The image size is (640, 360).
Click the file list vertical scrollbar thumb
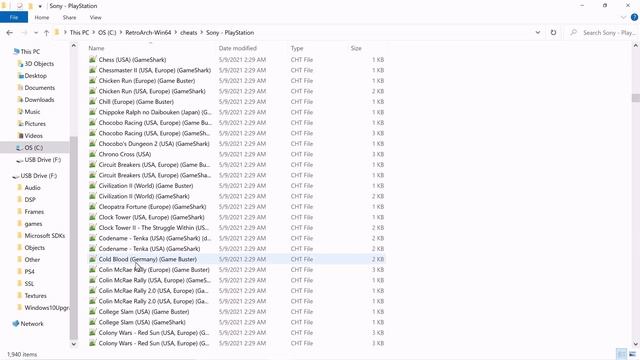636,98
